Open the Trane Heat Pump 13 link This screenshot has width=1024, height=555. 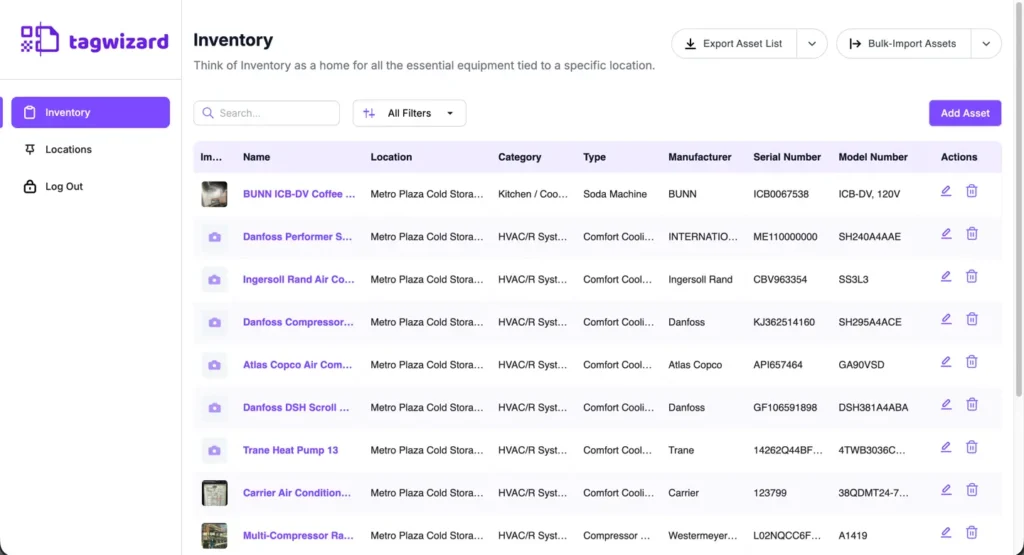(291, 450)
